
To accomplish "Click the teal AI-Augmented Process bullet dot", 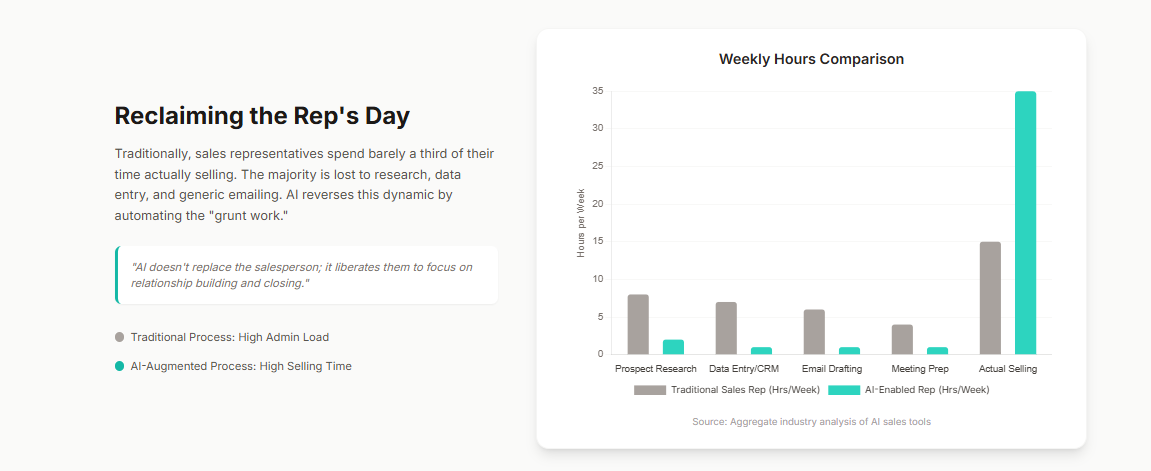I will (120, 366).
